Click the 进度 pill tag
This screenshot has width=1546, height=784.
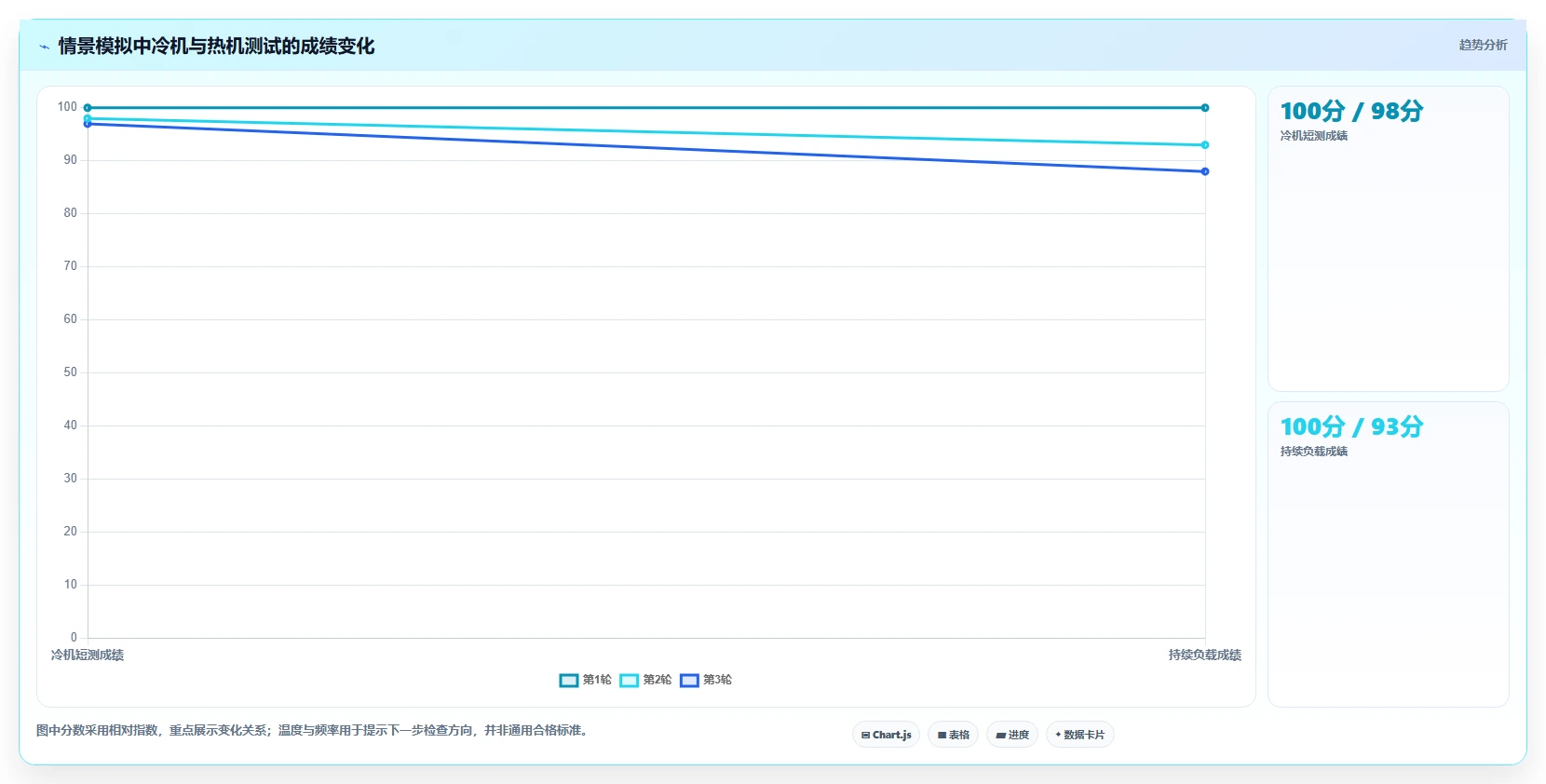1012,735
